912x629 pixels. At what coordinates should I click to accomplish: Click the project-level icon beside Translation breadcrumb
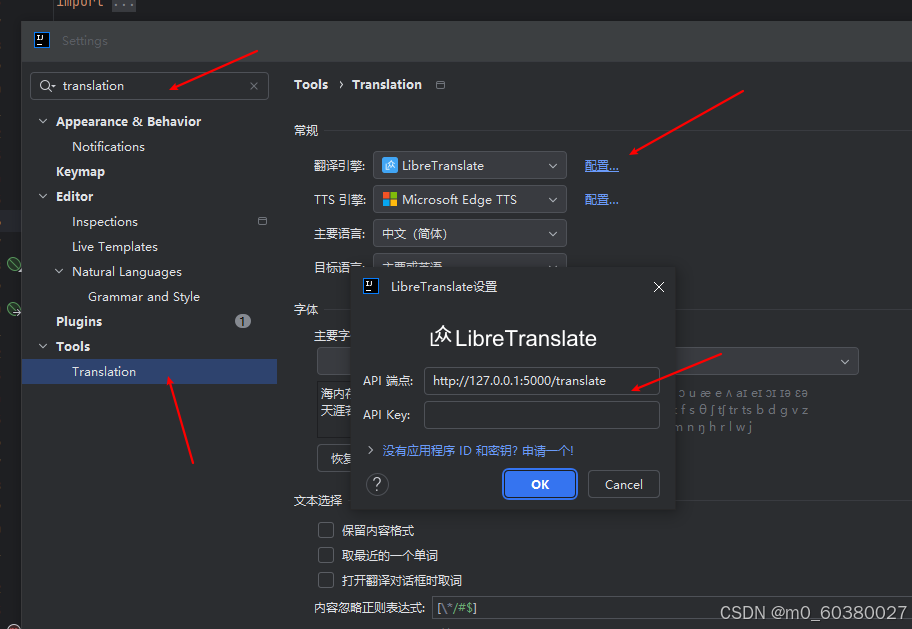(441, 85)
